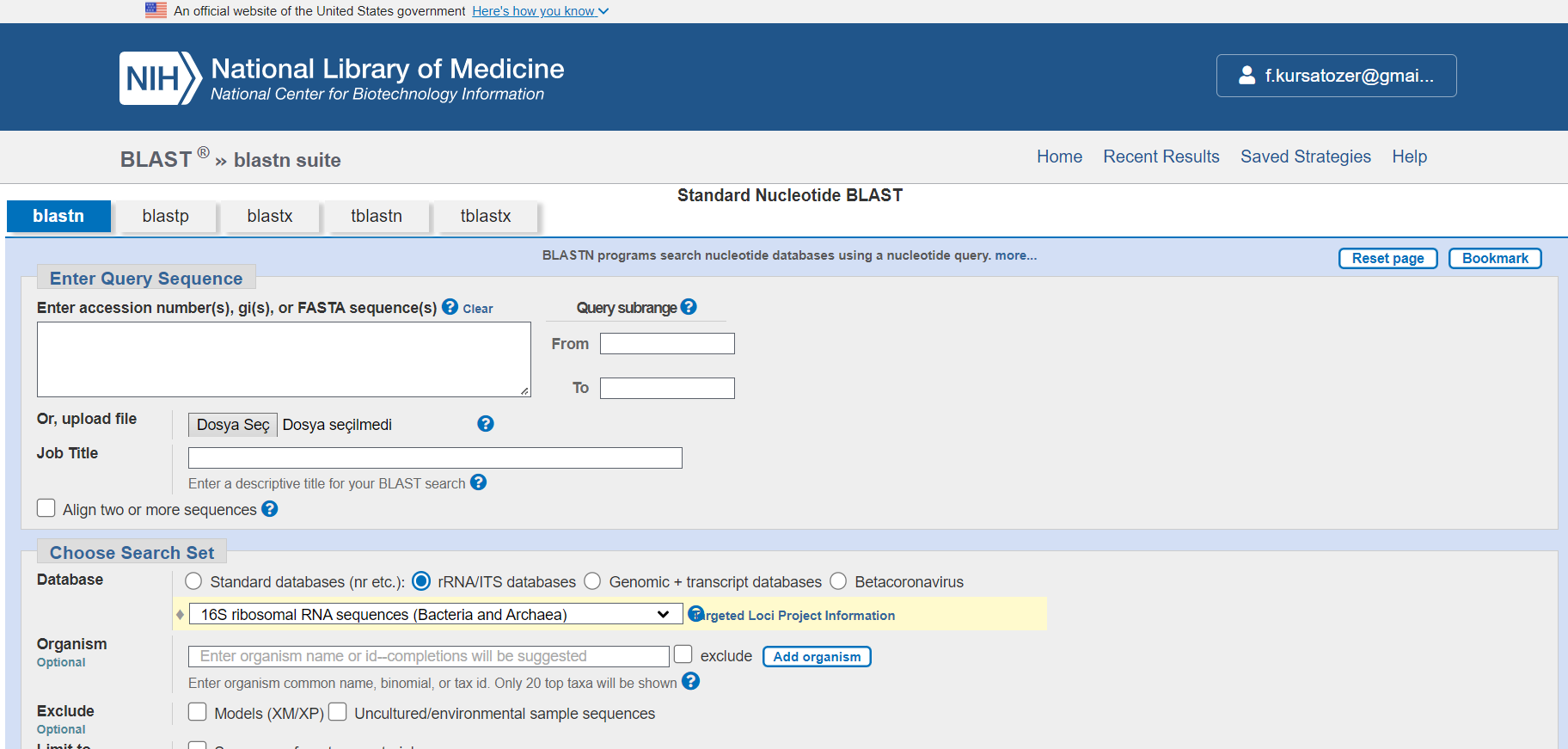This screenshot has height=749, width=1568.
Task: Open help for Align two or more sequences
Action: click(270, 509)
